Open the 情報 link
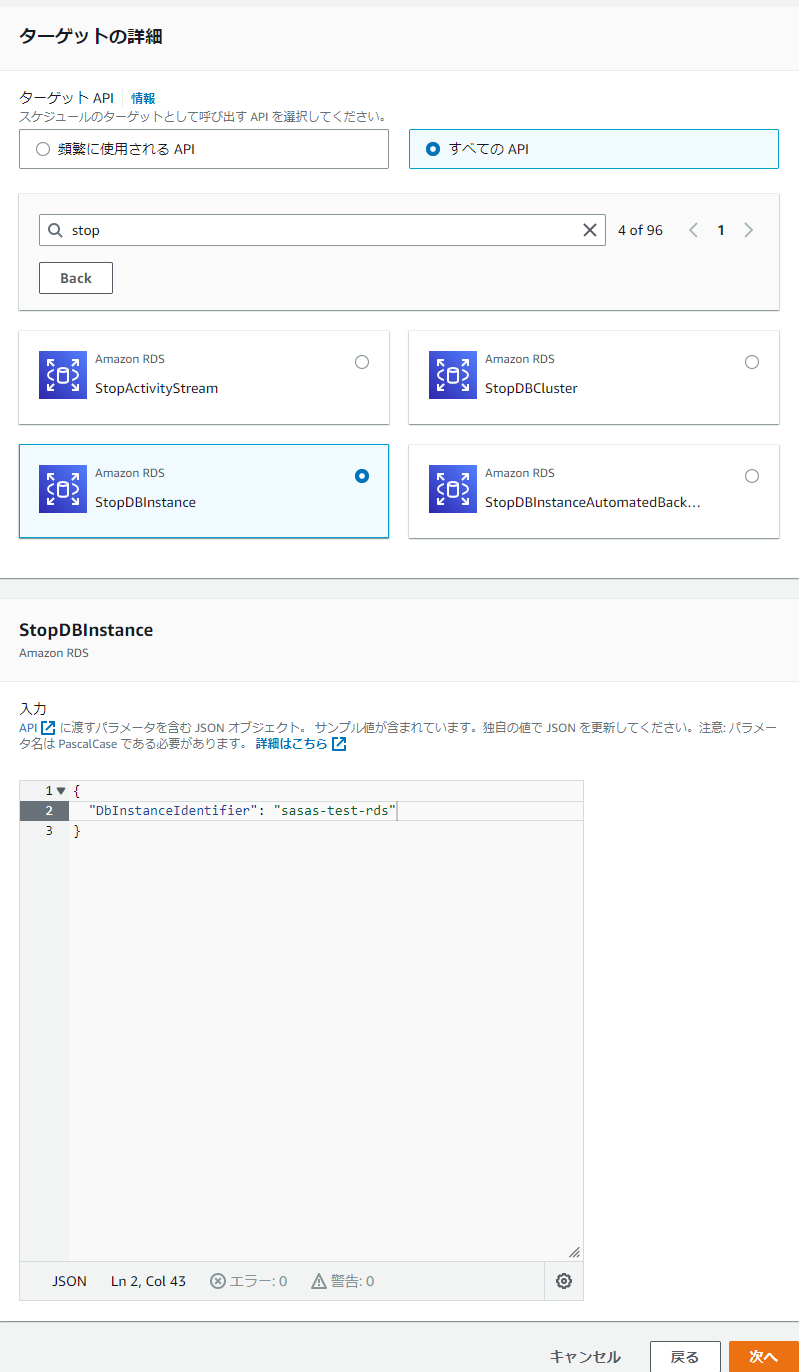The image size is (799, 1372). [x=143, y=98]
